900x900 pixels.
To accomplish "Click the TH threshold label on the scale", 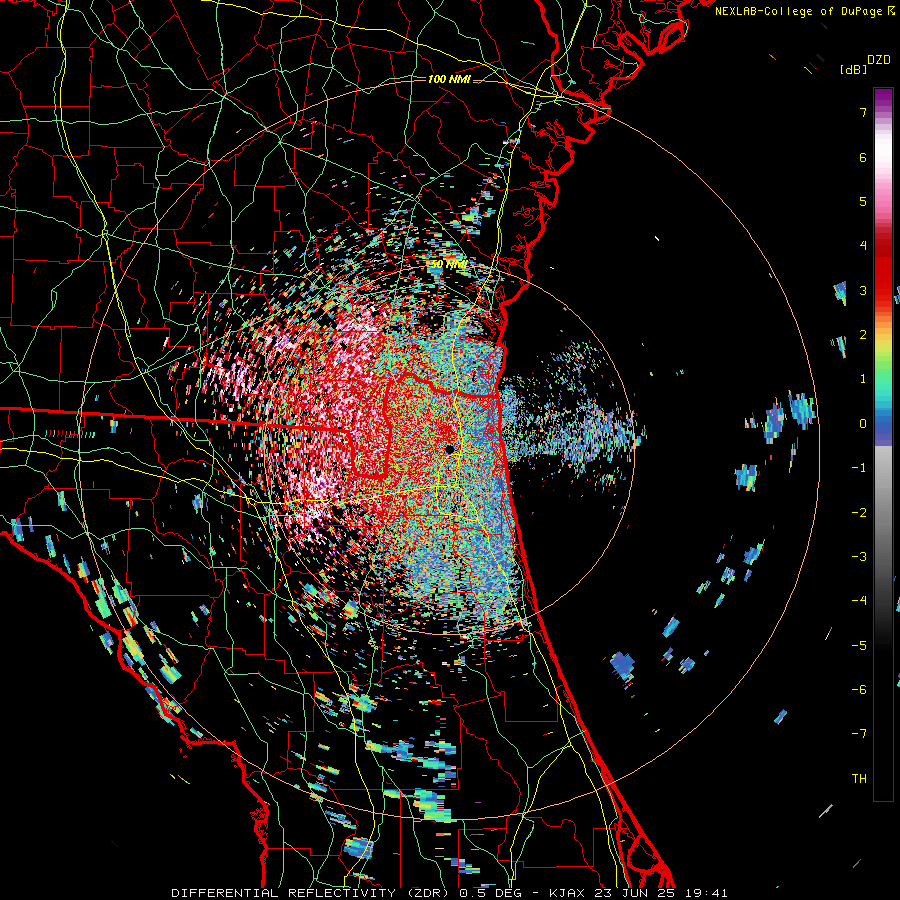I will 859,779.
